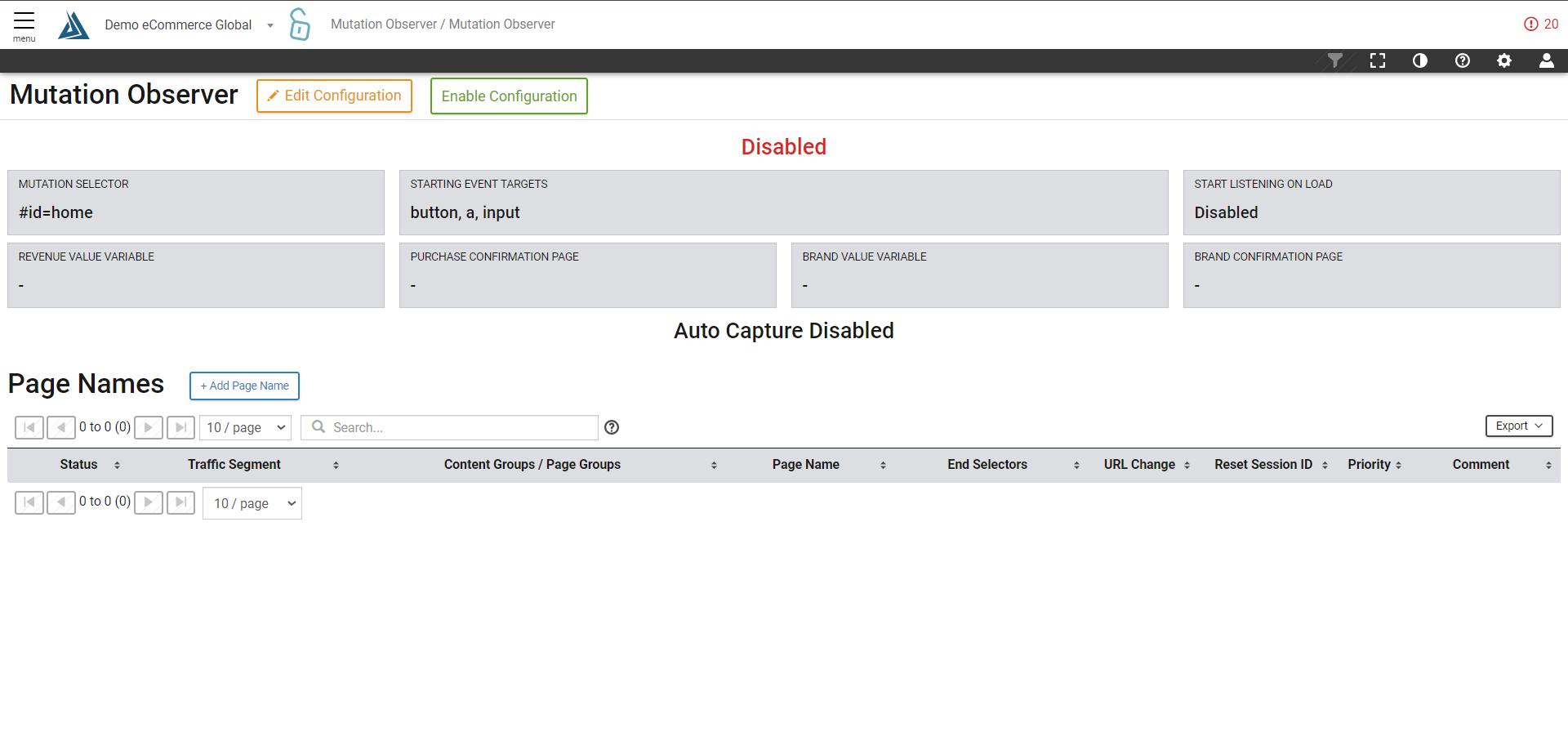Screen dimensions: 1568x745
Task: Click Add Page Name button
Action: (244, 386)
